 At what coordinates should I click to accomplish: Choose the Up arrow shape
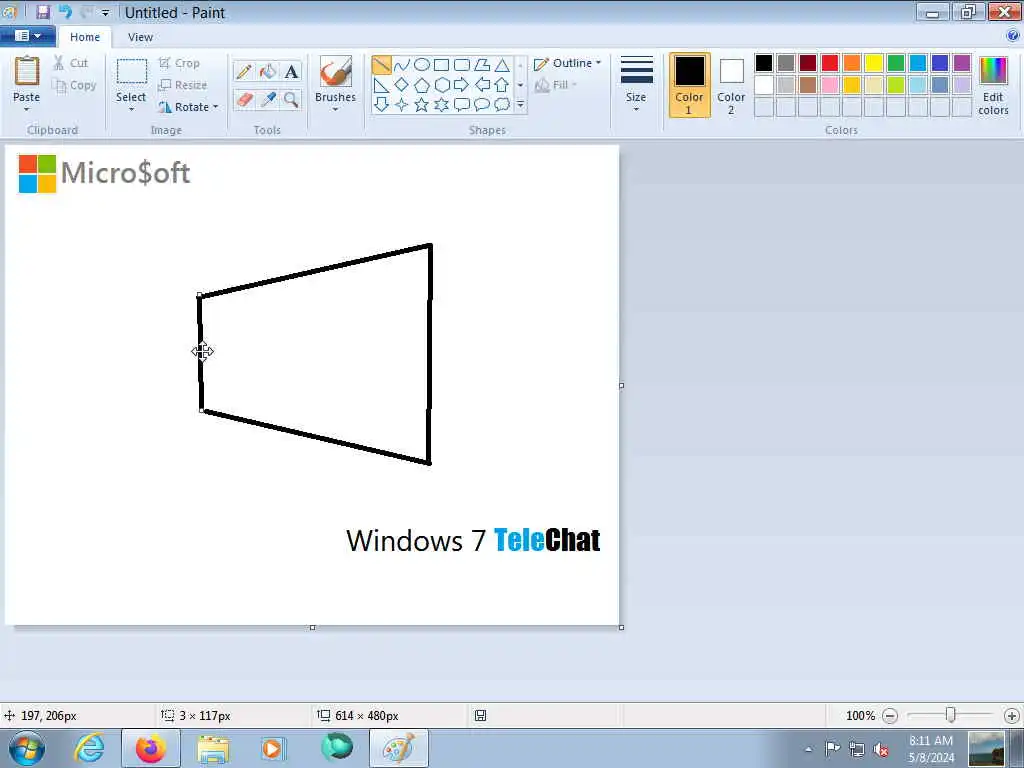tap(502, 85)
